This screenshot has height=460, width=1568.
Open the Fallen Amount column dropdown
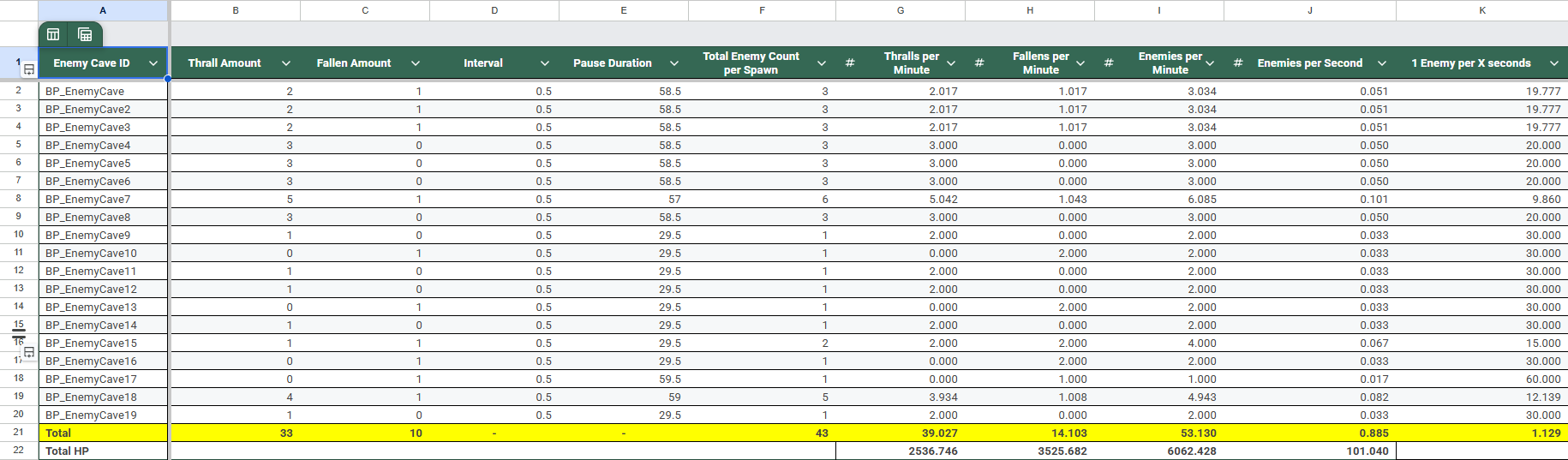(x=416, y=63)
